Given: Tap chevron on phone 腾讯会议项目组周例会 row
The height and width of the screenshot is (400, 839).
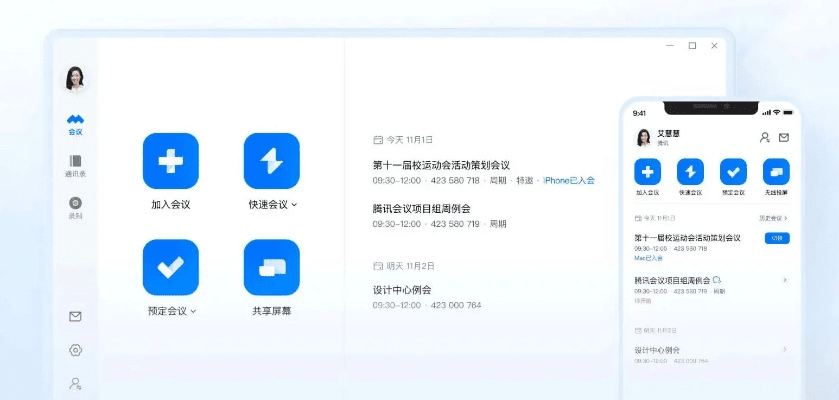Looking at the screenshot, I should coord(785,280).
